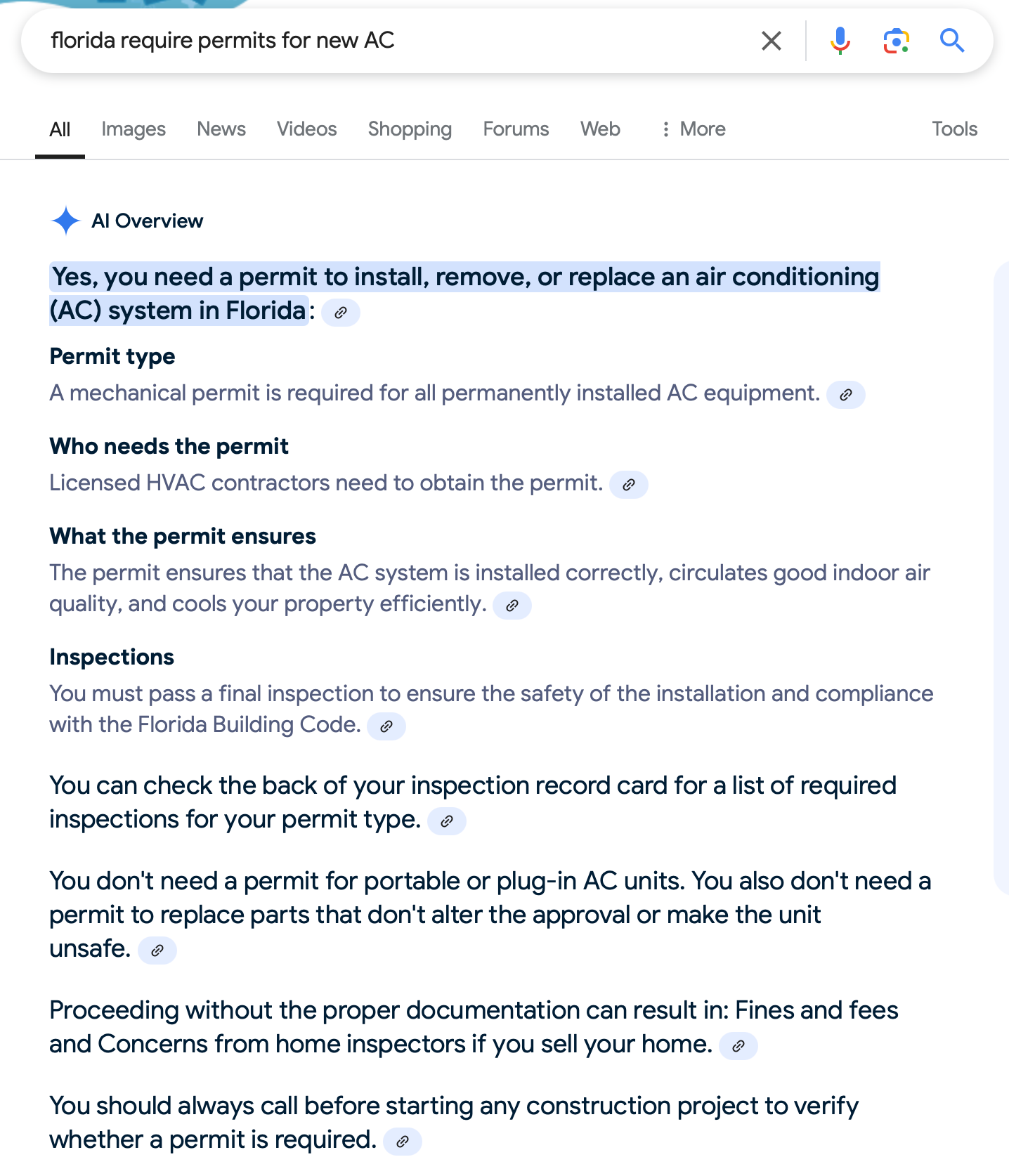Open source link after 'system in Florida'
Screen dimensions: 1009x1176
[x=341, y=313]
